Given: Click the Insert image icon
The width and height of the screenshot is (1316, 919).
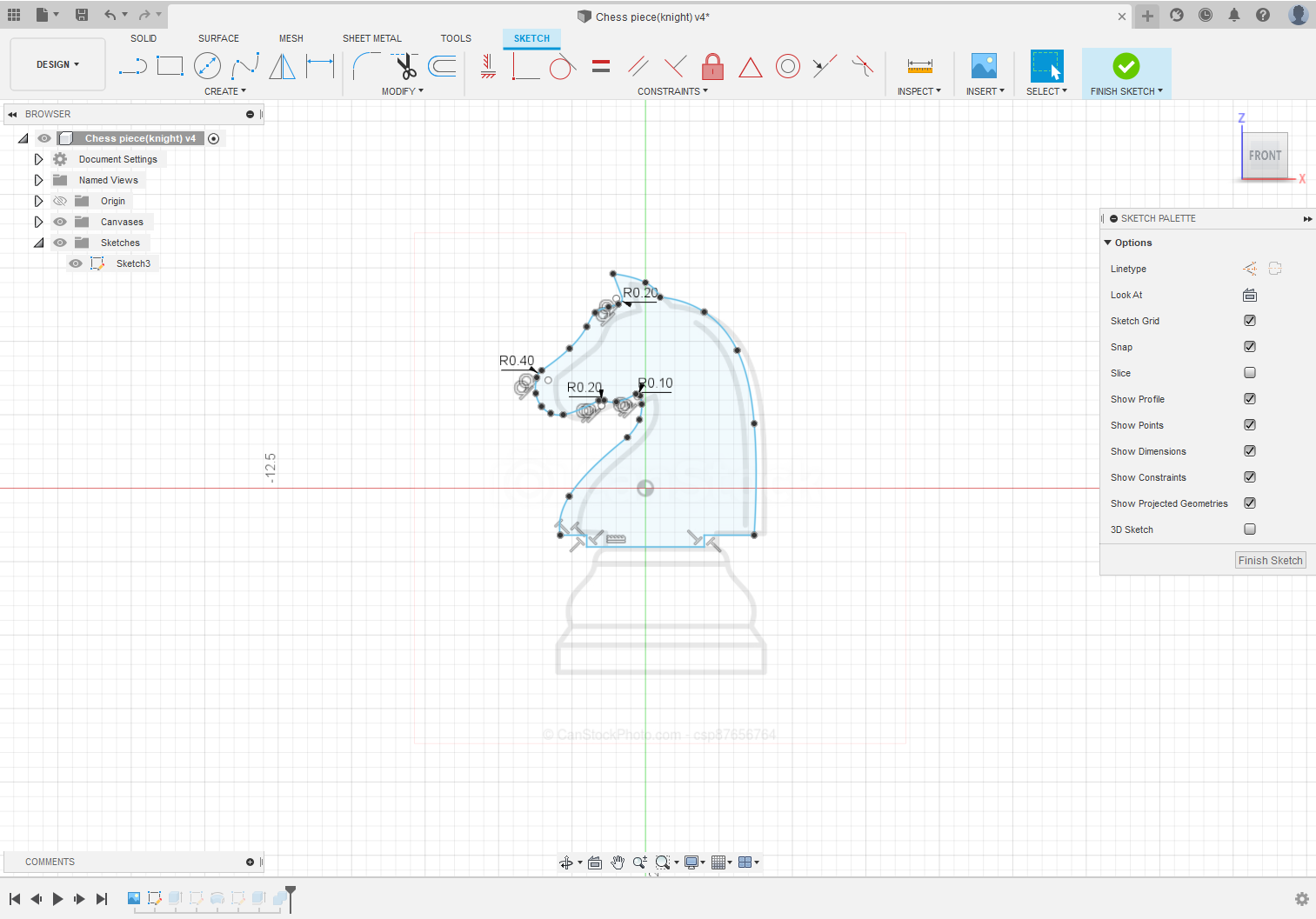Looking at the screenshot, I should tap(984, 66).
